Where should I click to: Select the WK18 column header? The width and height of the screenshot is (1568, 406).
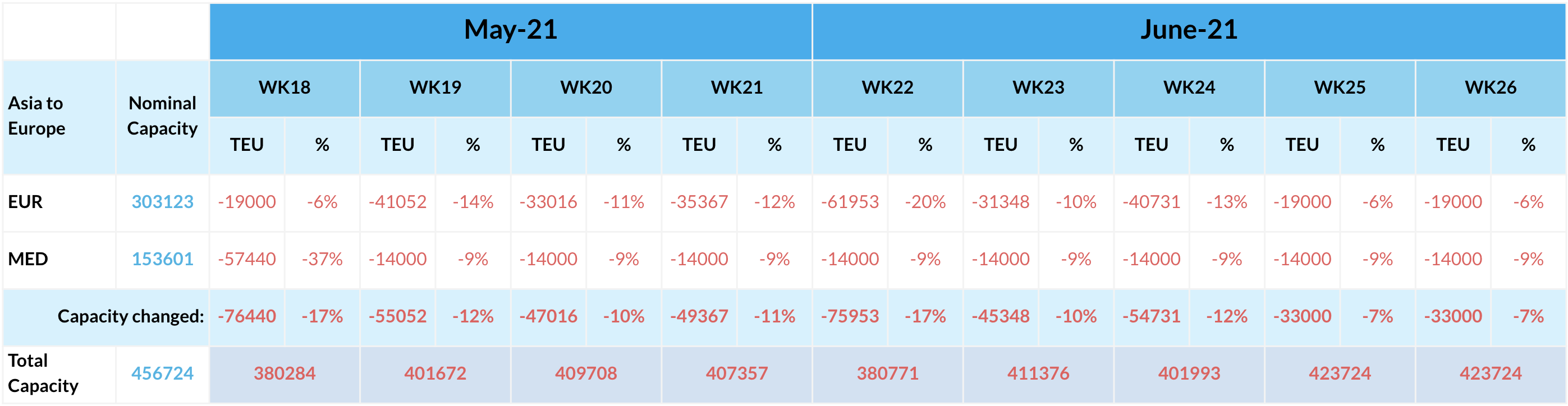tap(285, 87)
